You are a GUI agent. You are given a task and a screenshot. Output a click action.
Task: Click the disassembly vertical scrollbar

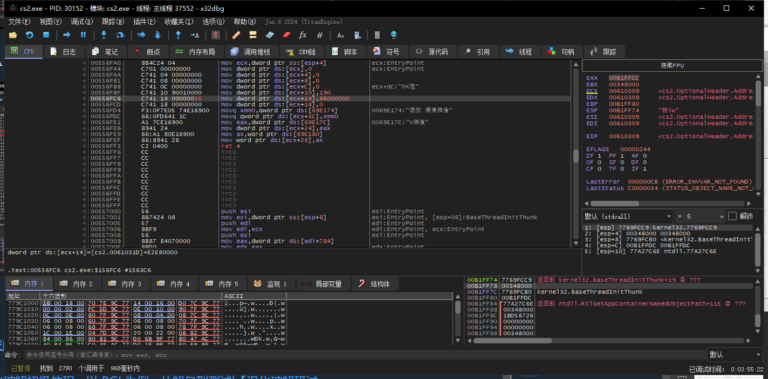coord(576,154)
